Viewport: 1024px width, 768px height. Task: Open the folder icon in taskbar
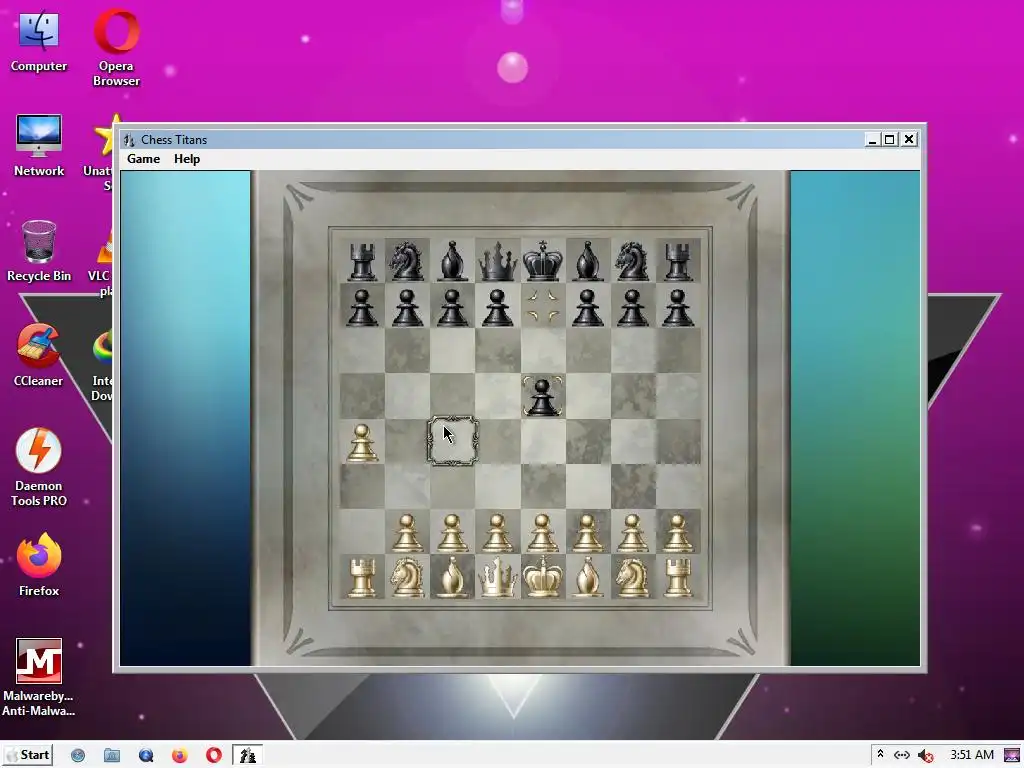112,756
